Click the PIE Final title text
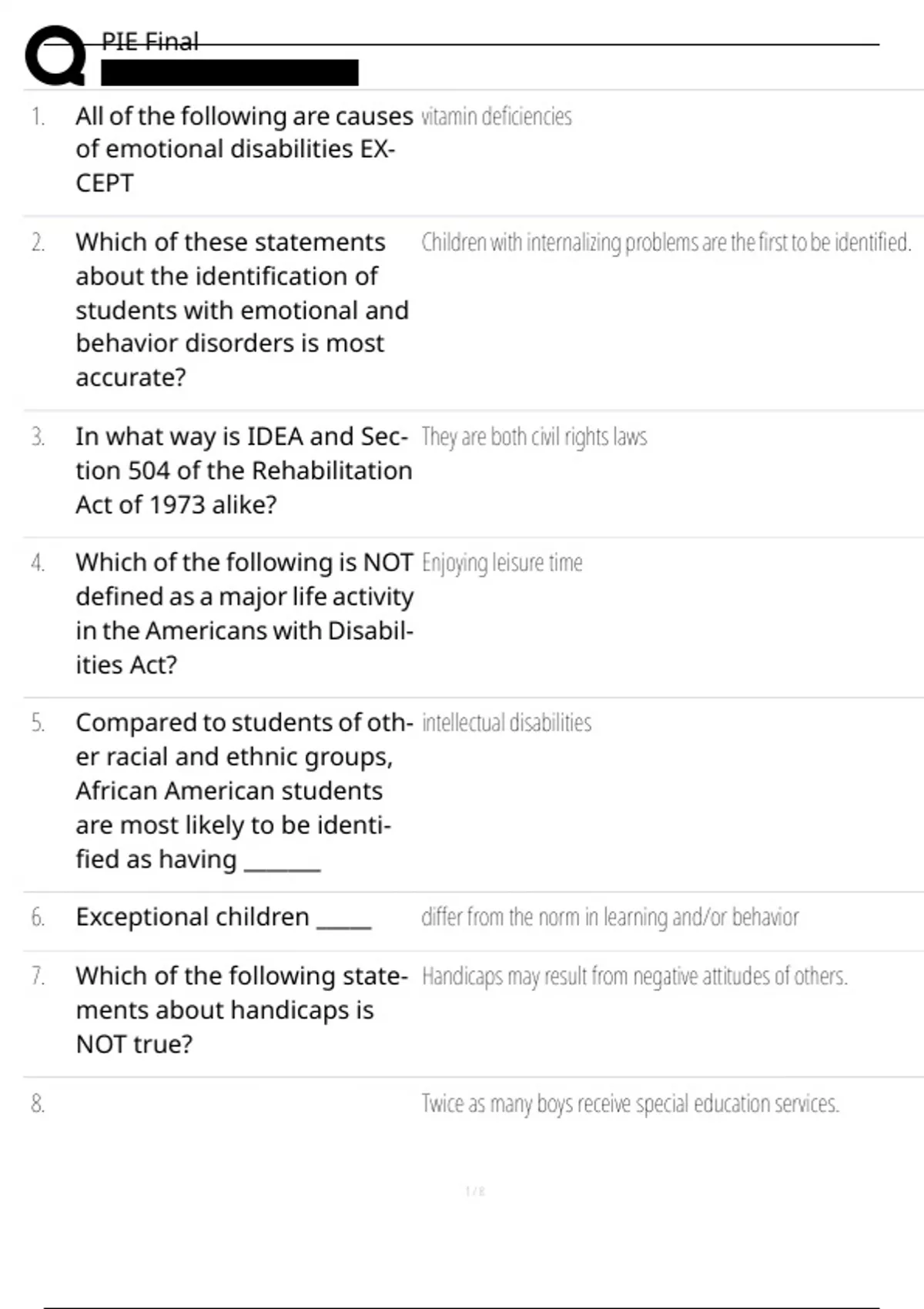The height and width of the screenshot is (1309, 924). [x=150, y=41]
